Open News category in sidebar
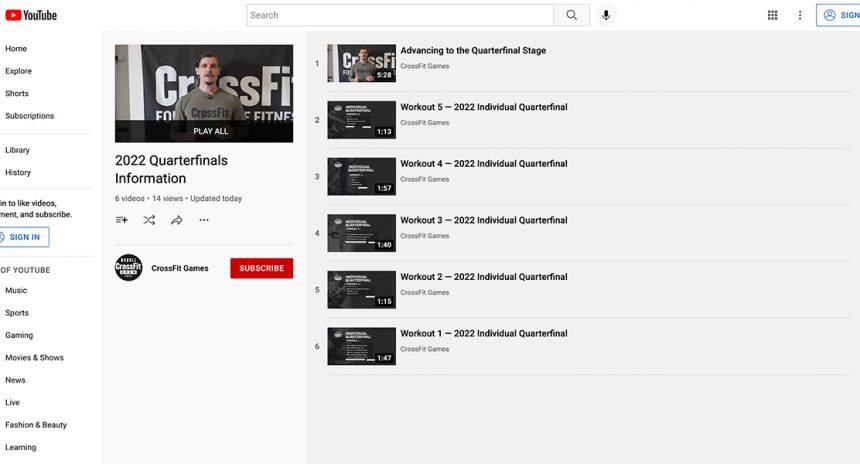 pyautogui.click(x=15, y=381)
